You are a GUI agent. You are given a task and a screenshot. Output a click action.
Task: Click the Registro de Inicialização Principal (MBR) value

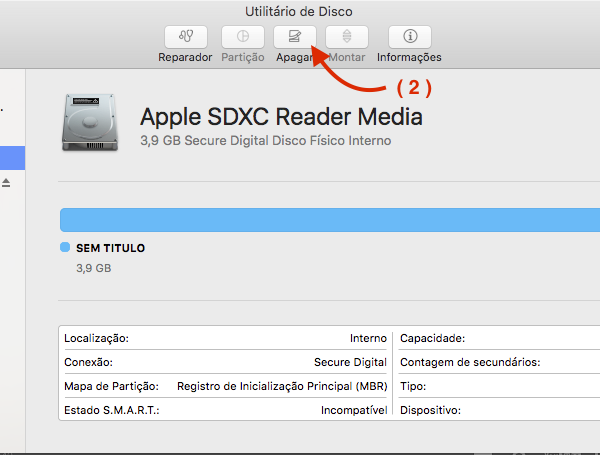coord(282,386)
